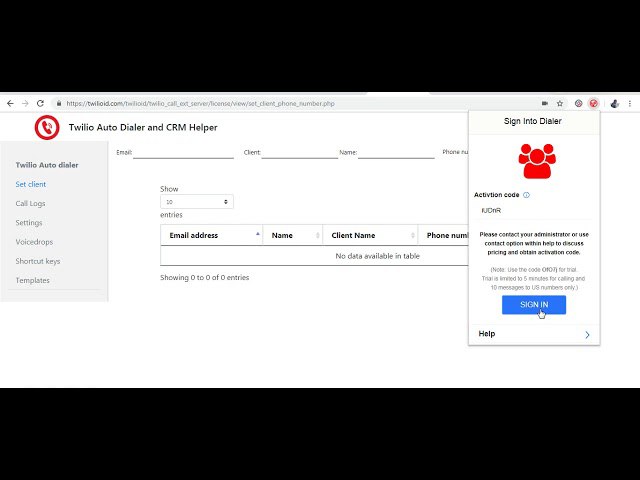Click the browser address bar URL
640x480 pixels.
coord(200,104)
